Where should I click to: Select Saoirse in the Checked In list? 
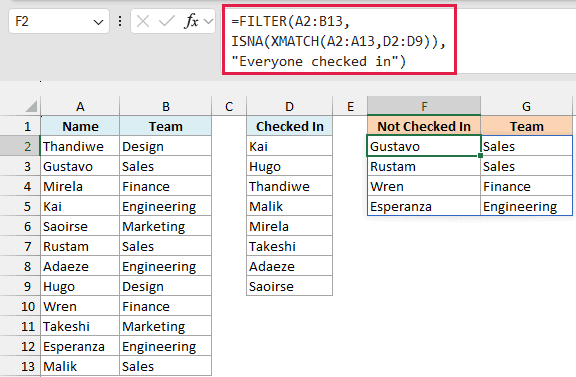coord(289,286)
